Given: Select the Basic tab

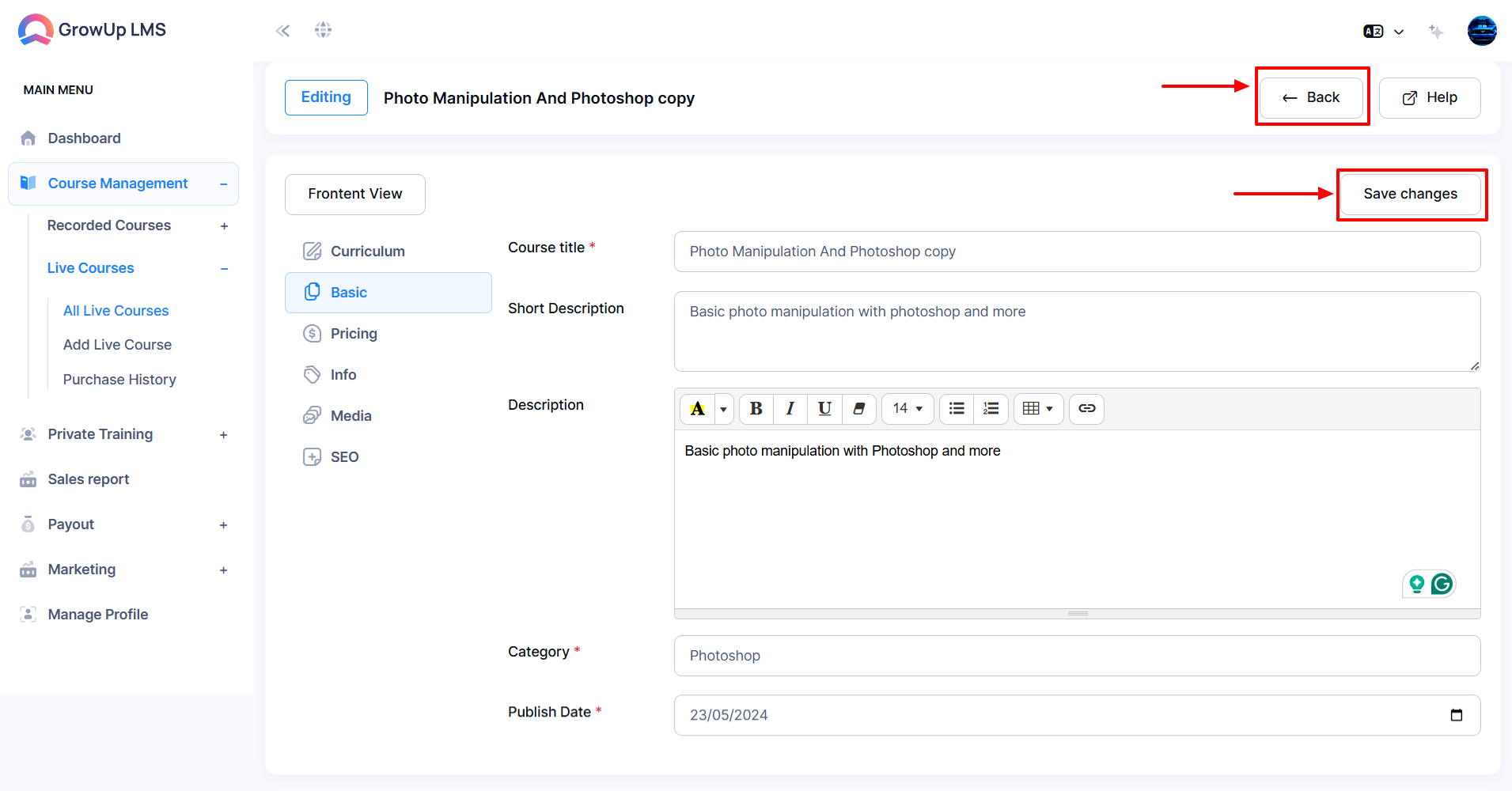Looking at the screenshot, I should click(388, 293).
